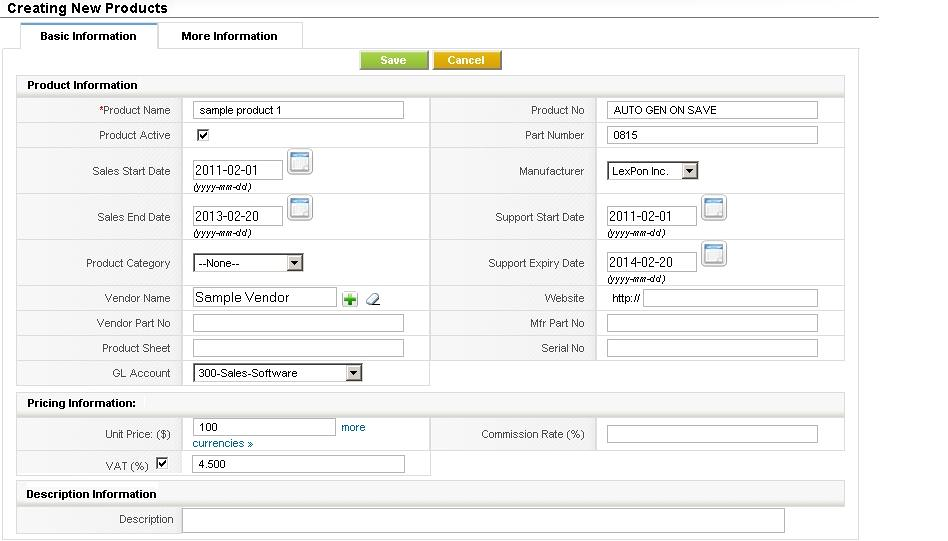The height and width of the screenshot is (541, 948).
Task: Click Creating New Products page title
Action: click(x=88, y=8)
